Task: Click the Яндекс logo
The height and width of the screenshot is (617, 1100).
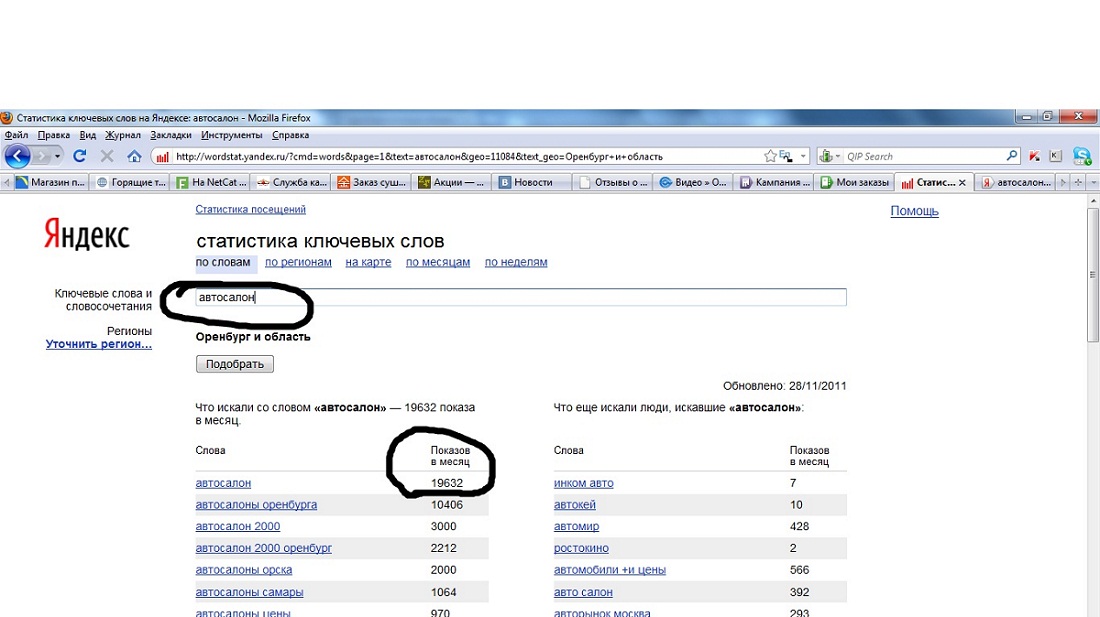Action: pos(86,233)
